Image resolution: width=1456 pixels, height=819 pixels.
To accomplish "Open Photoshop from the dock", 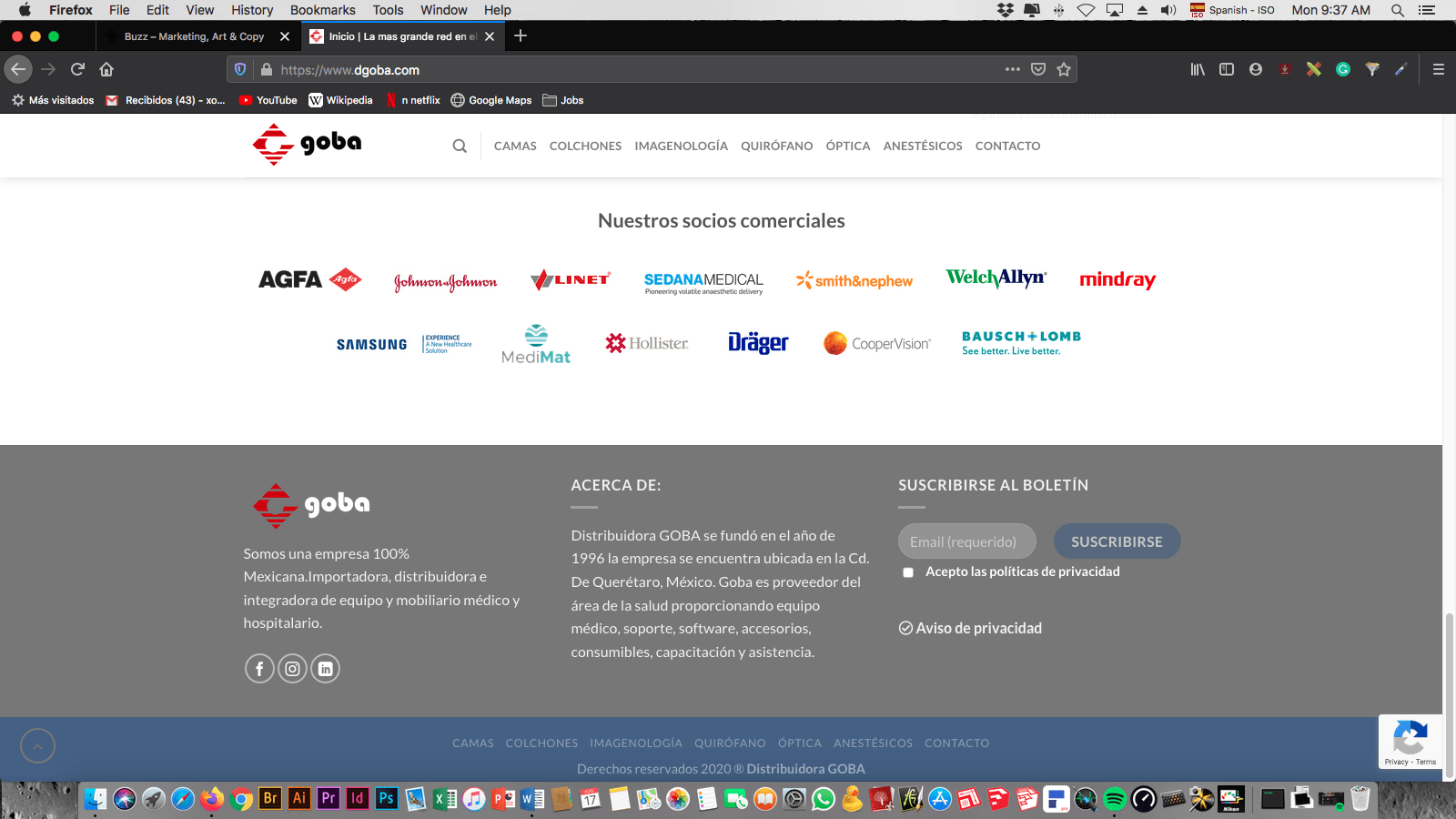I will 386,799.
